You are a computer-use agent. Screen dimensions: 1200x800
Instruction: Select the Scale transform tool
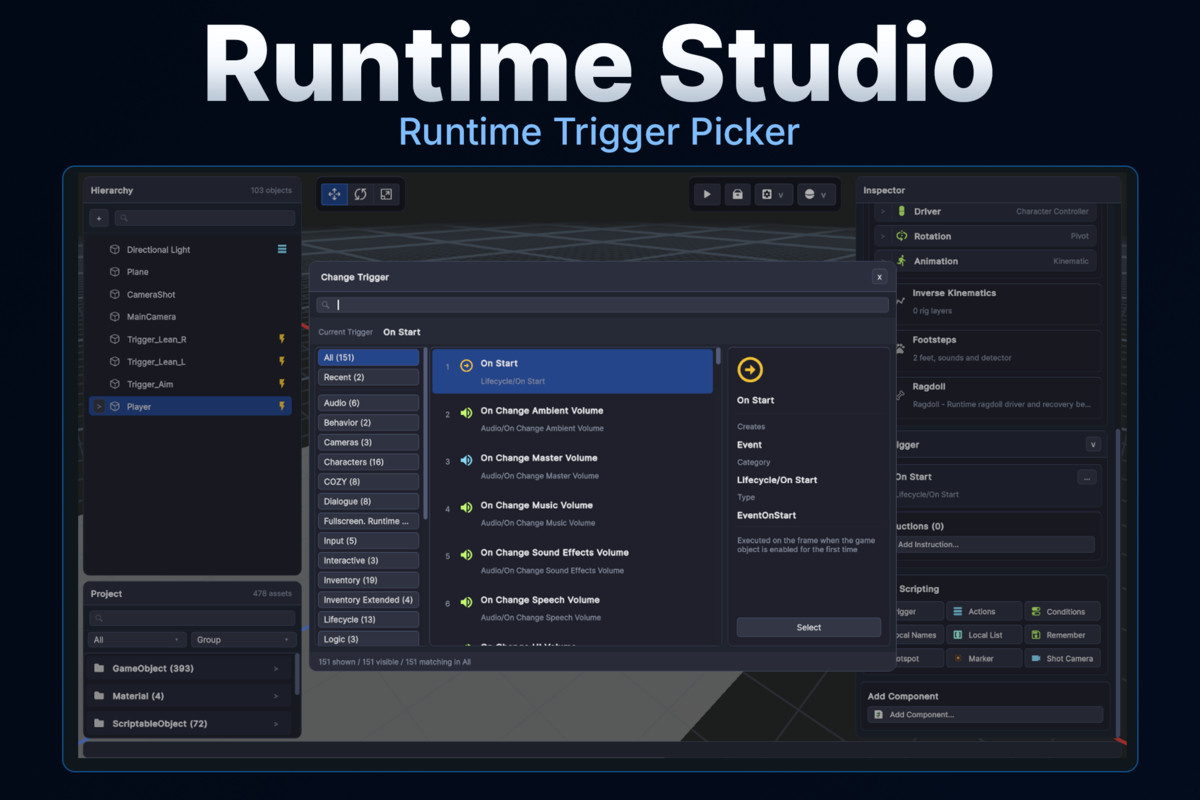click(386, 194)
